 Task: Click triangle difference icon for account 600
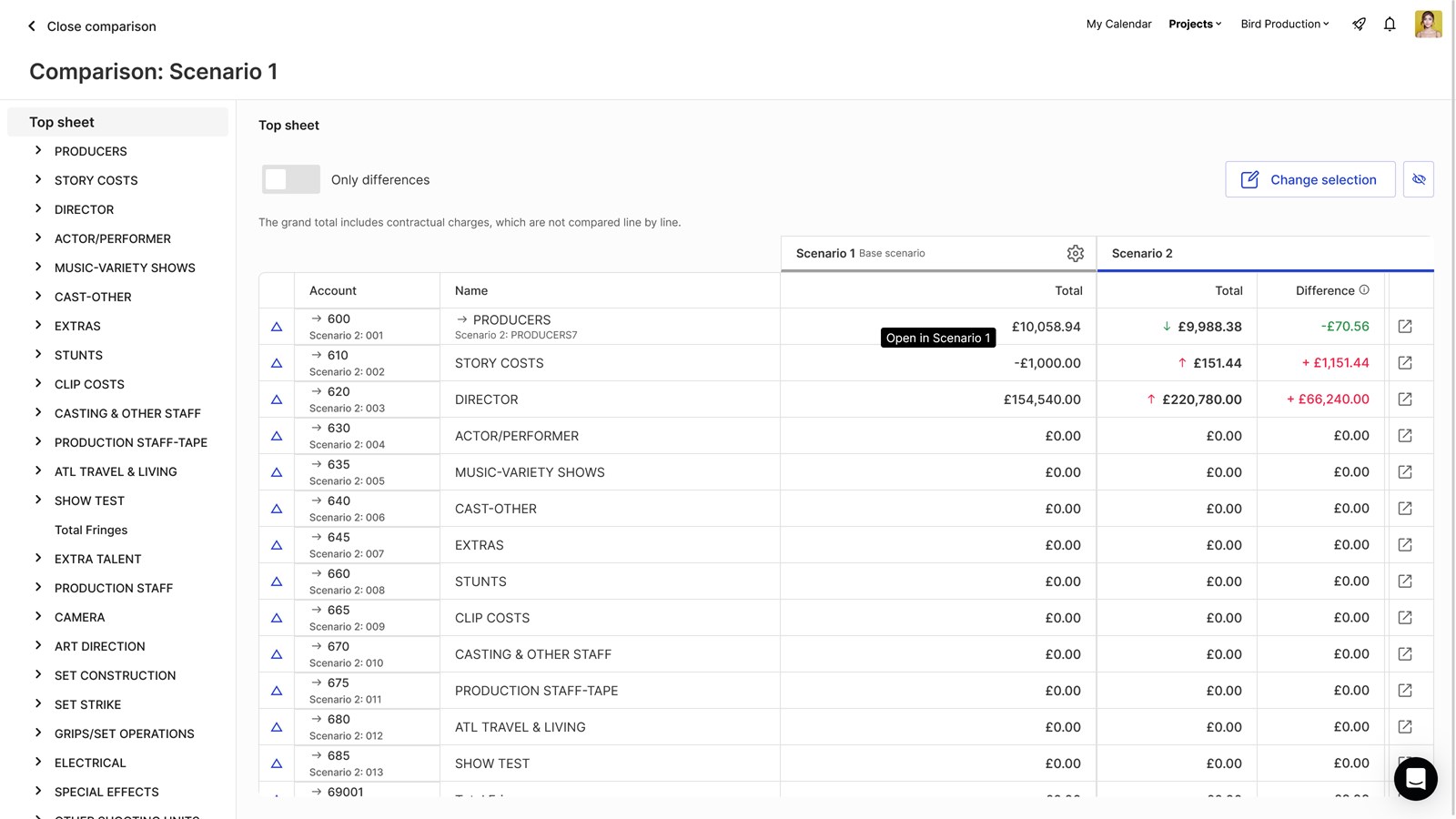click(x=277, y=327)
